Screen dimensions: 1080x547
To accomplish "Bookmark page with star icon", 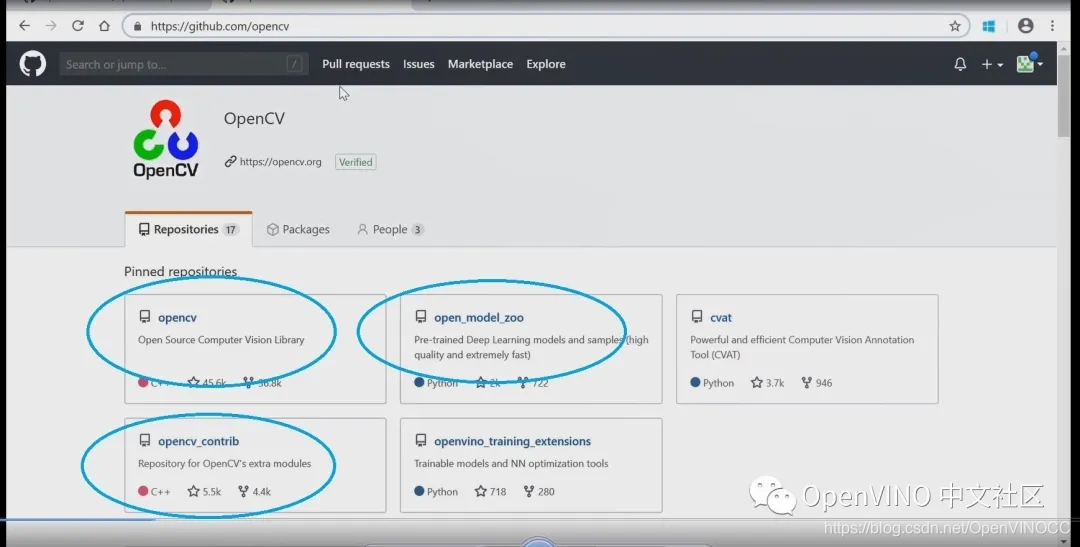I will (x=955, y=26).
